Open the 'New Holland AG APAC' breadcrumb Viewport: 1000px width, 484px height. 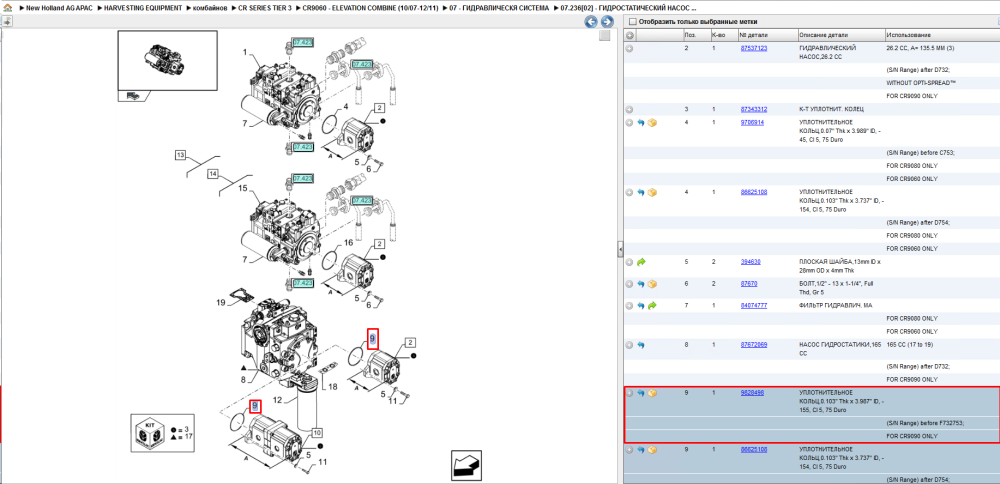[57, 8]
